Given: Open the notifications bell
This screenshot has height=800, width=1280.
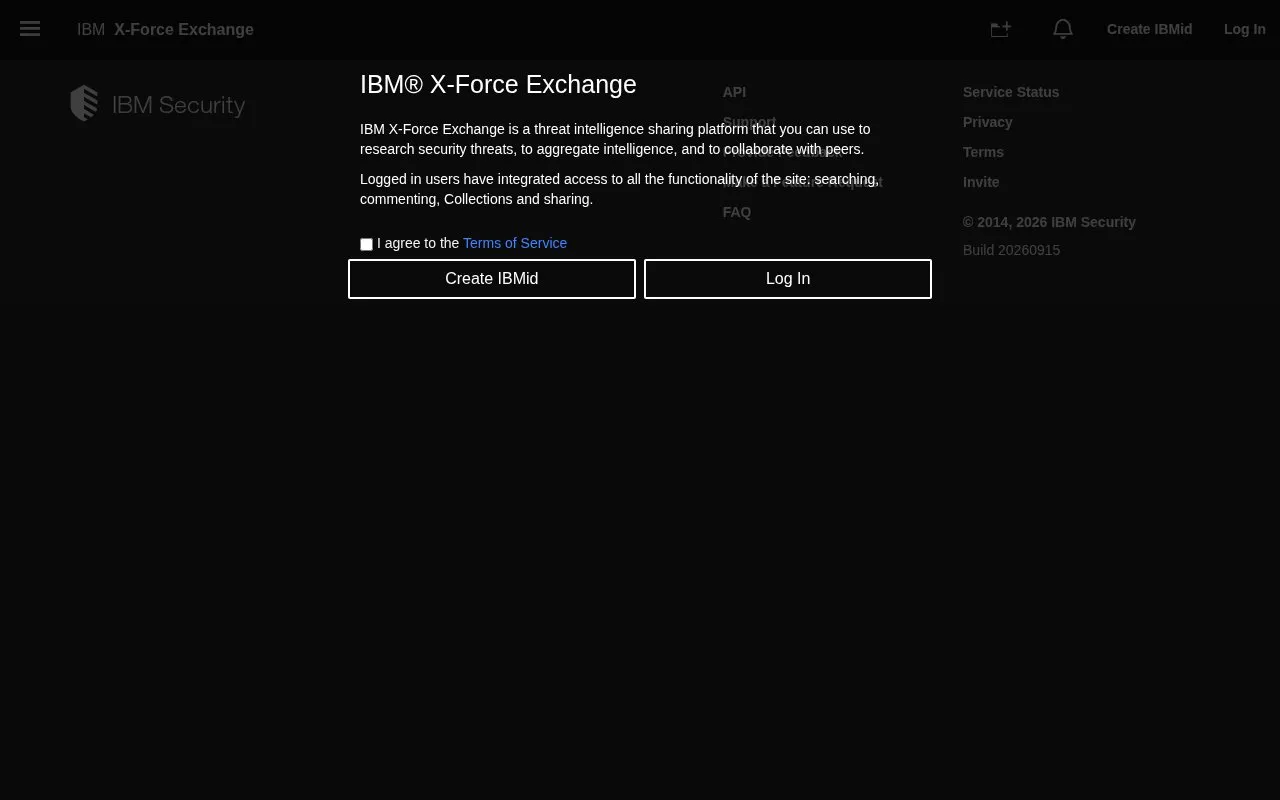Looking at the screenshot, I should [1063, 29].
